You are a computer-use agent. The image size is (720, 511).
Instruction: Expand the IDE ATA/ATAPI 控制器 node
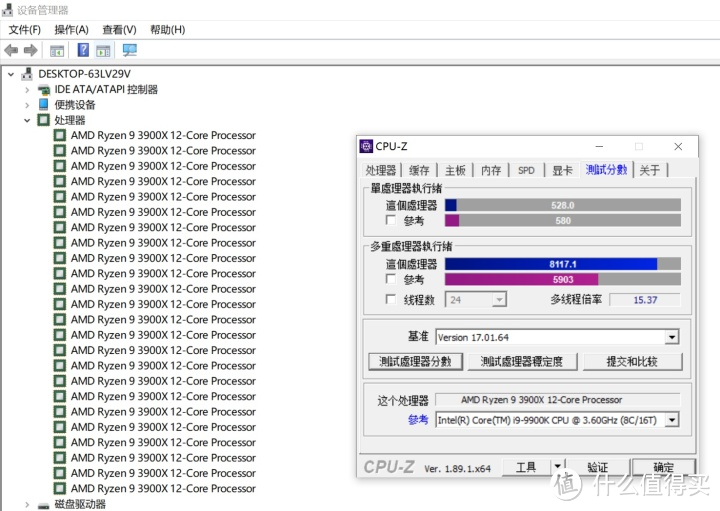point(27,90)
